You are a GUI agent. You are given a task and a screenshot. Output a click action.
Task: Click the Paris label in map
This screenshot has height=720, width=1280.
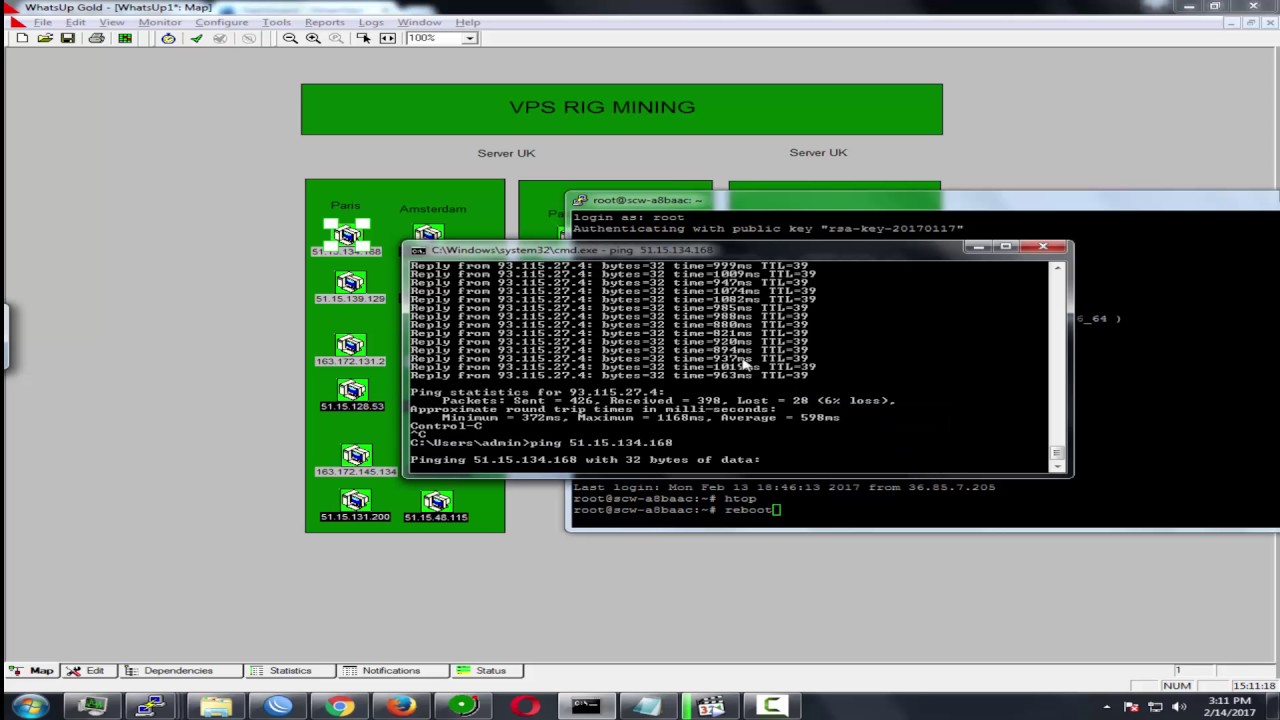345,205
